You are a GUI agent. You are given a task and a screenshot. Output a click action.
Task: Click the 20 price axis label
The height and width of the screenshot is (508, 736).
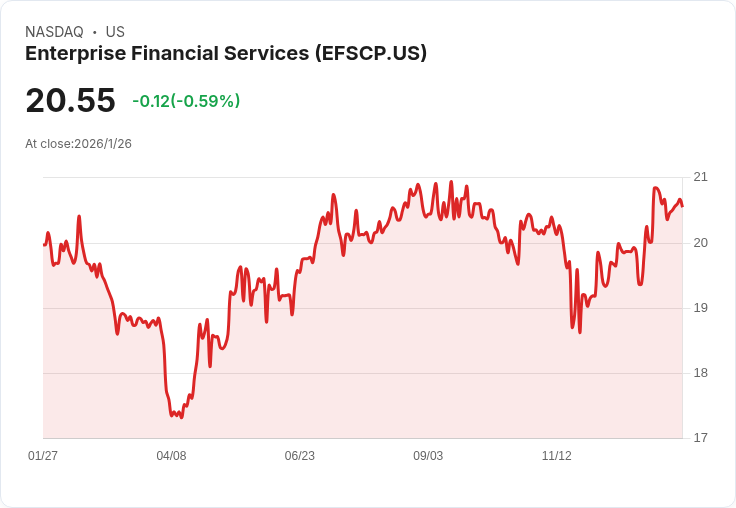700,243
